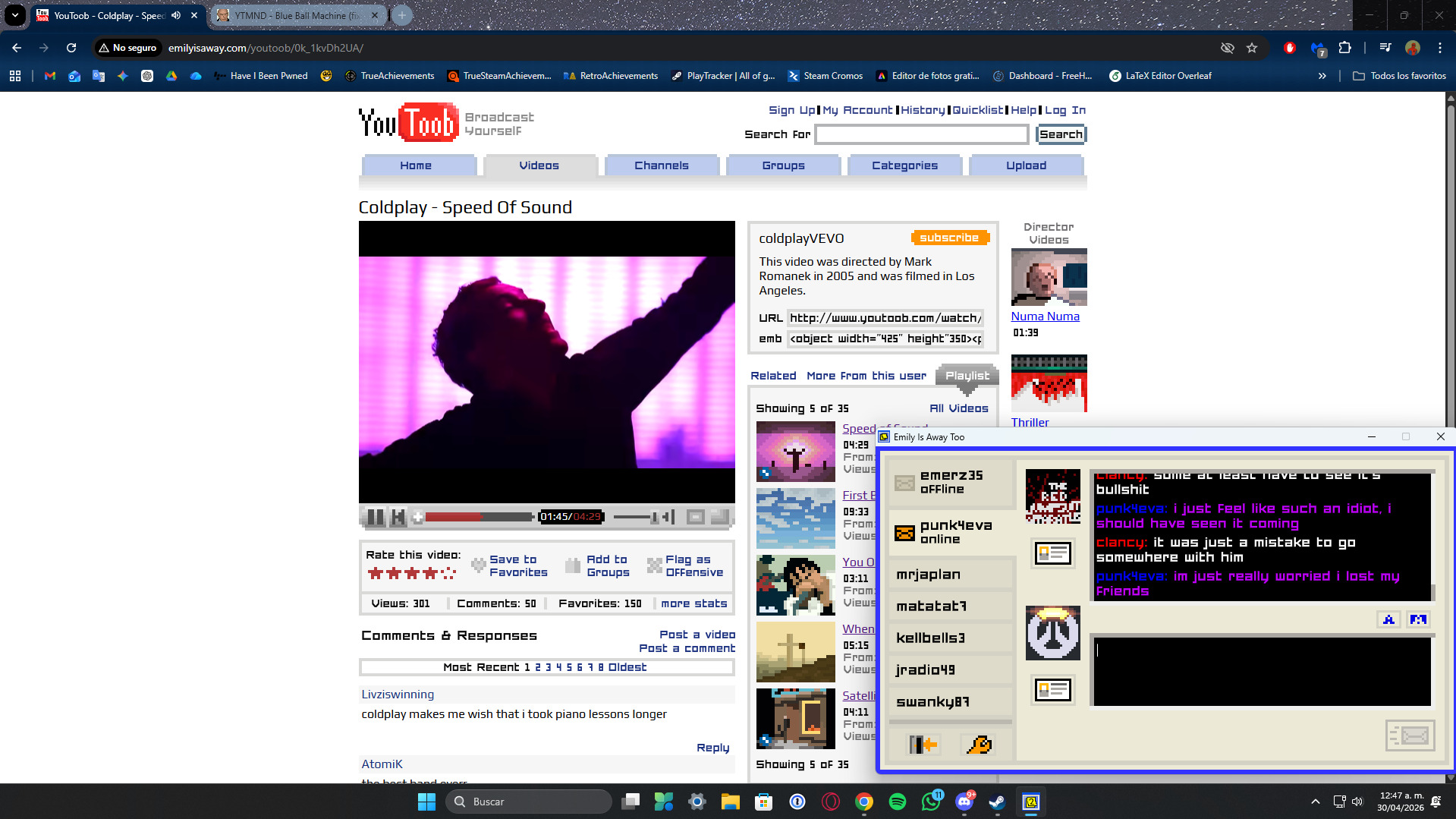Image resolution: width=1456 pixels, height=819 pixels.
Task: Switch to the Playlist tab
Action: (x=967, y=376)
